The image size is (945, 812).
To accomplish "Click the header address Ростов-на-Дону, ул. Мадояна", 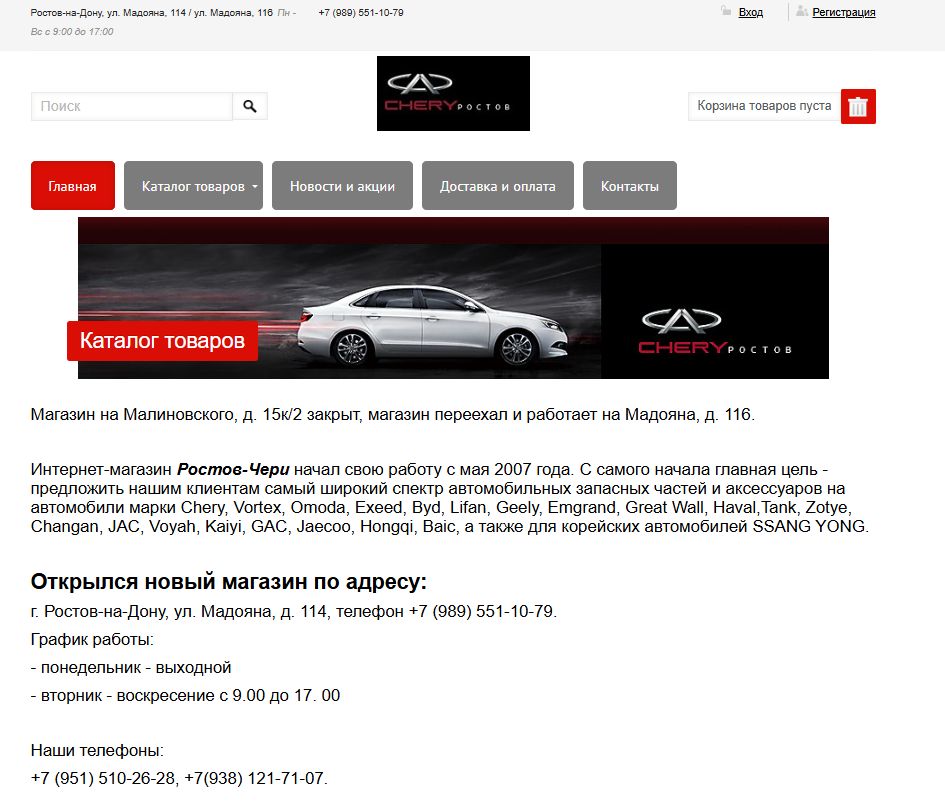I will point(152,13).
